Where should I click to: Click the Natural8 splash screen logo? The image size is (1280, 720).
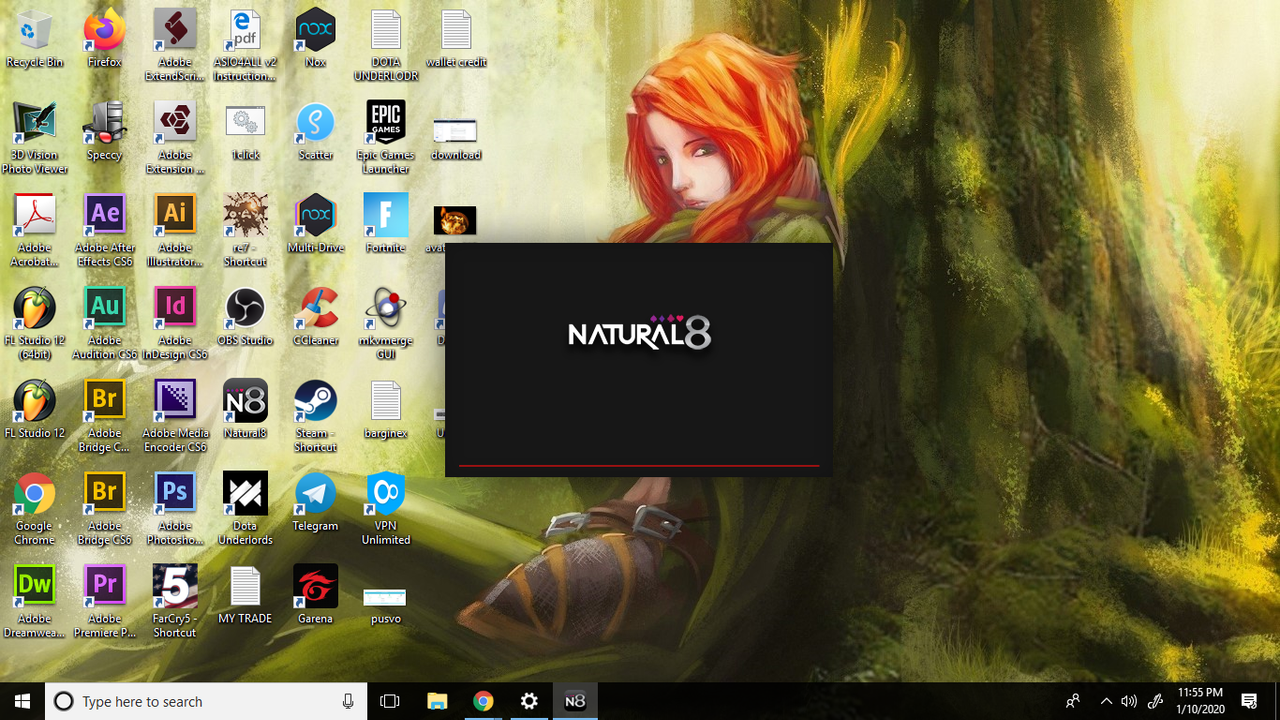(640, 331)
